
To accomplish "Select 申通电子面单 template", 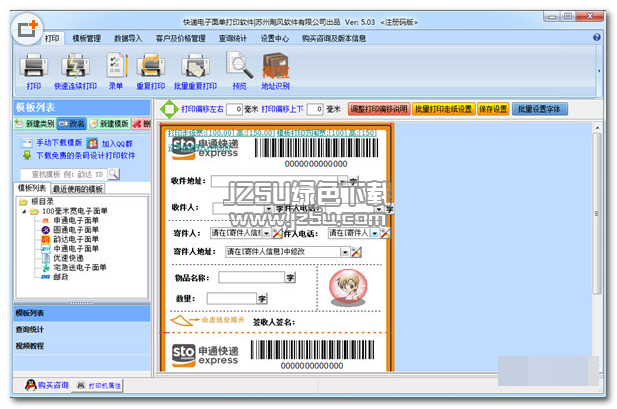I will pos(76,220).
